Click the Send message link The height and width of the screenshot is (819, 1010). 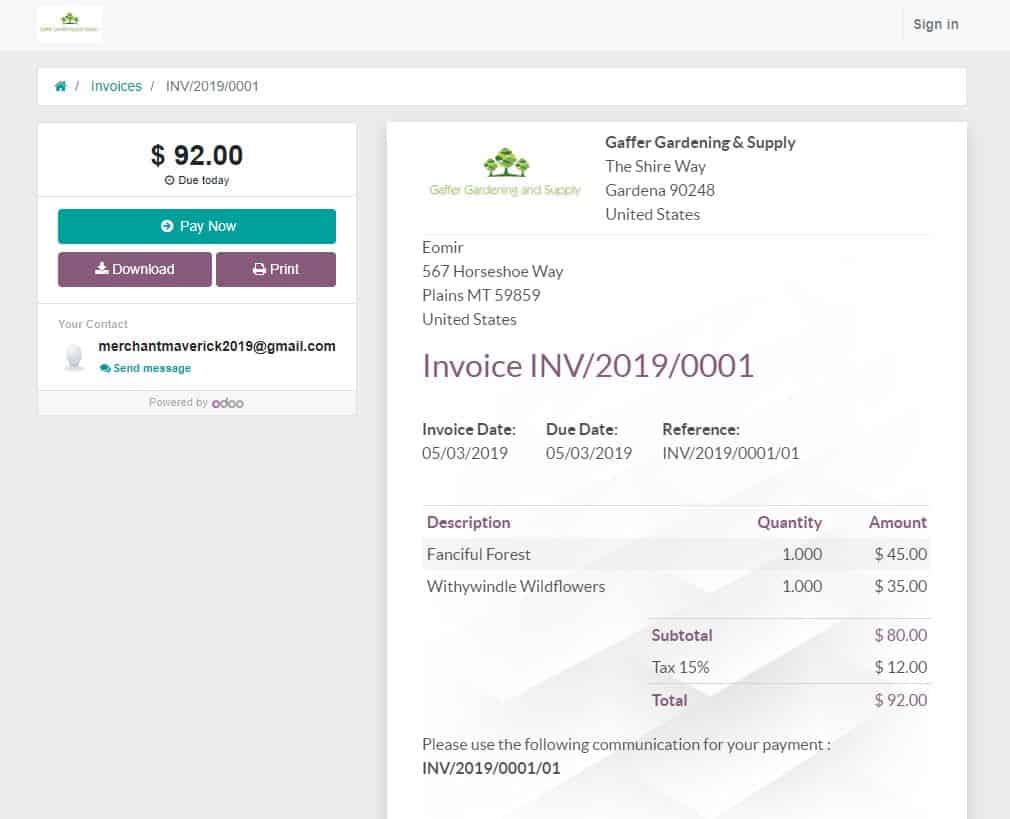[146, 369]
